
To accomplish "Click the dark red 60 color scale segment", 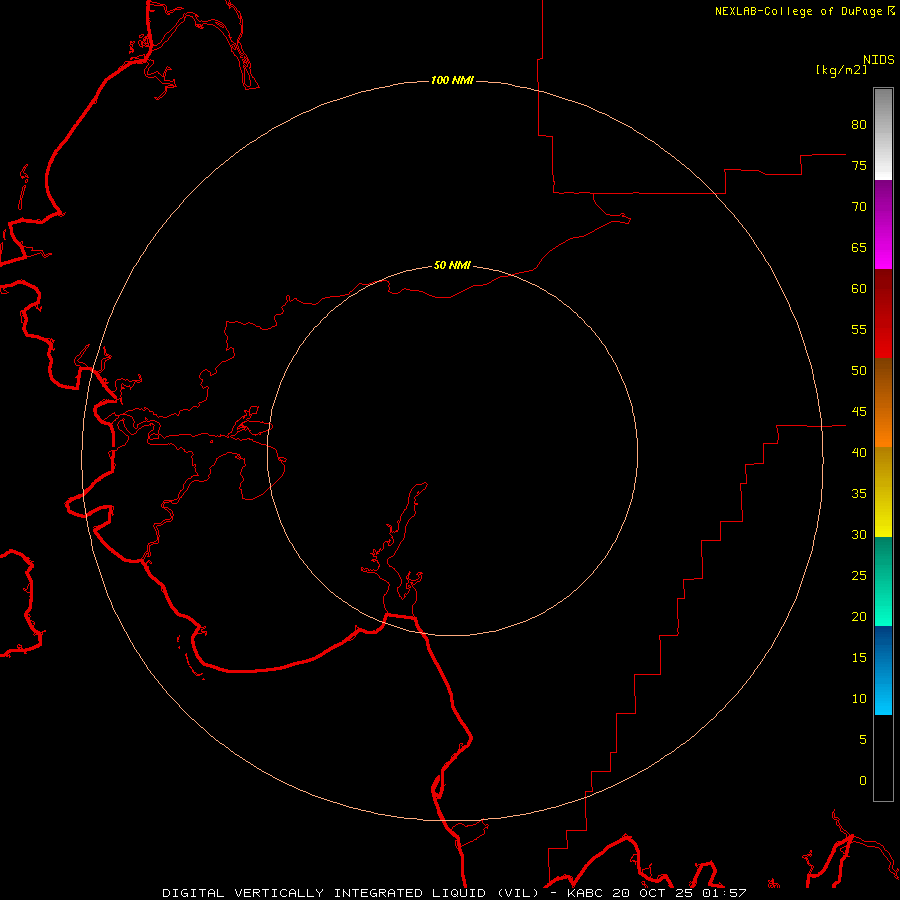I will pyautogui.click(x=883, y=292).
